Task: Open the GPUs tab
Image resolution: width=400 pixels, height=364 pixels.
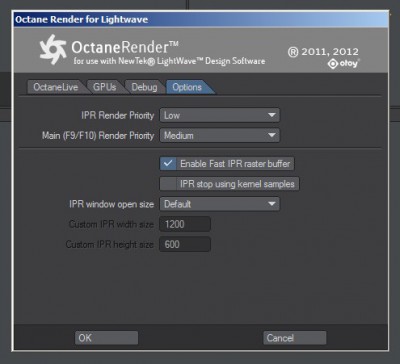Action: [104, 87]
